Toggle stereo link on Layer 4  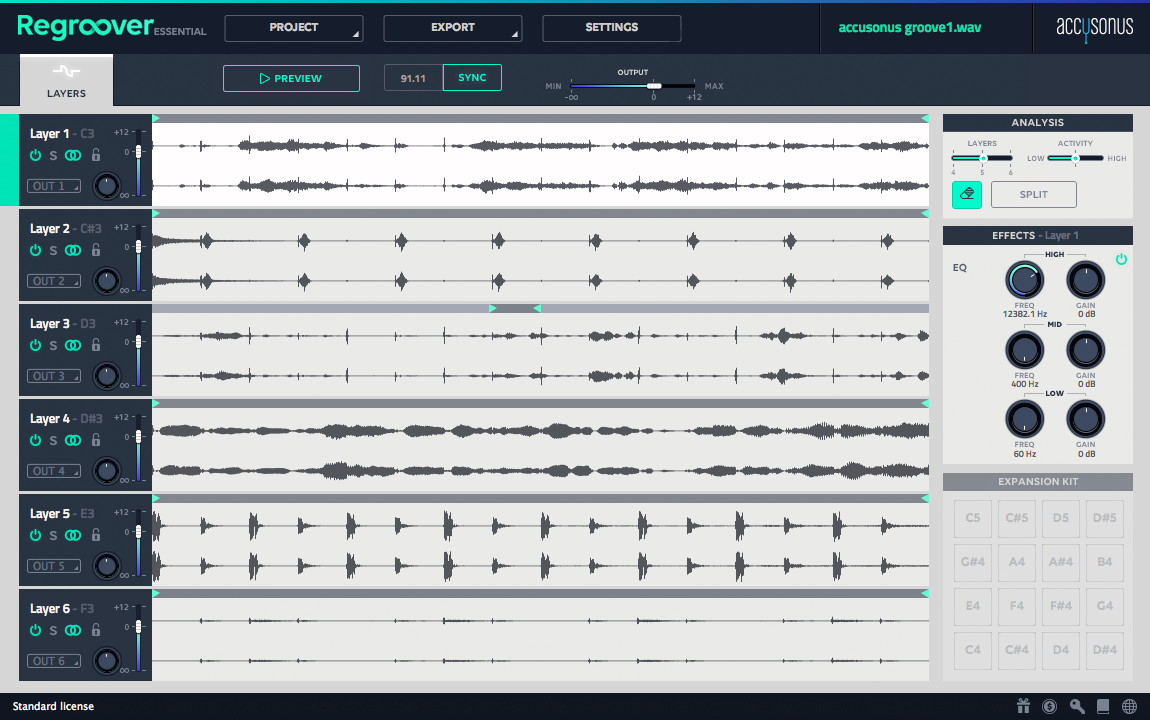[x=73, y=440]
